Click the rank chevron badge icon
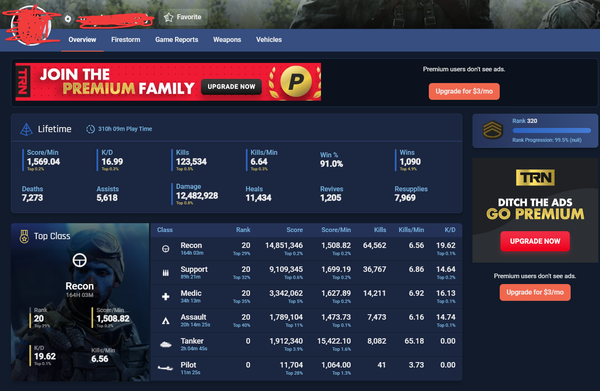This screenshot has width=600, height=391. (492, 130)
